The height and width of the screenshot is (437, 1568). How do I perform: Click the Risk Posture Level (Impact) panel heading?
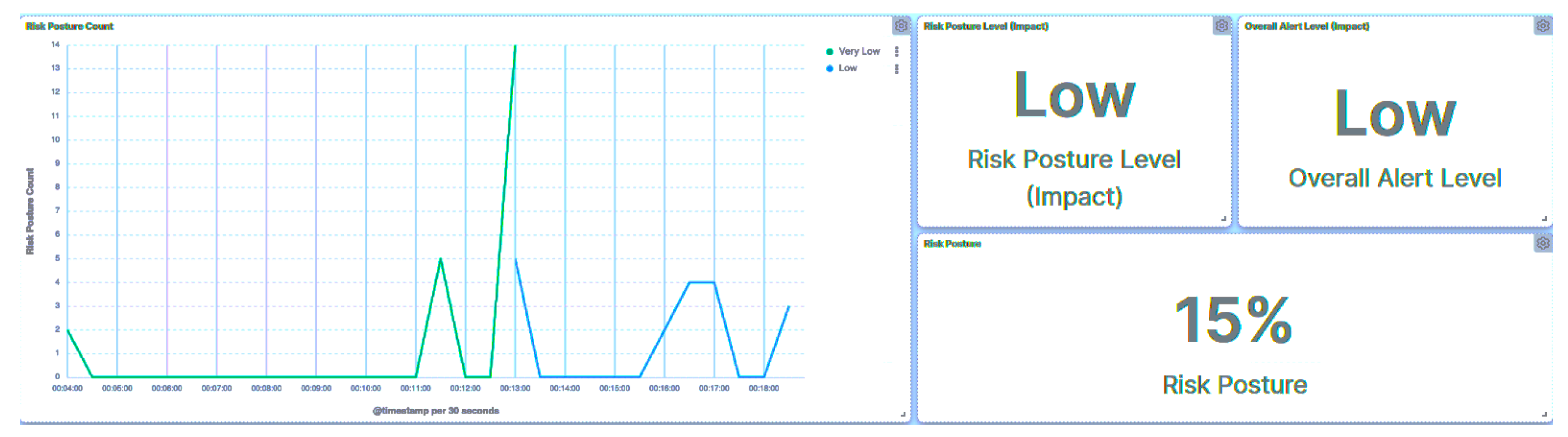(985, 26)
